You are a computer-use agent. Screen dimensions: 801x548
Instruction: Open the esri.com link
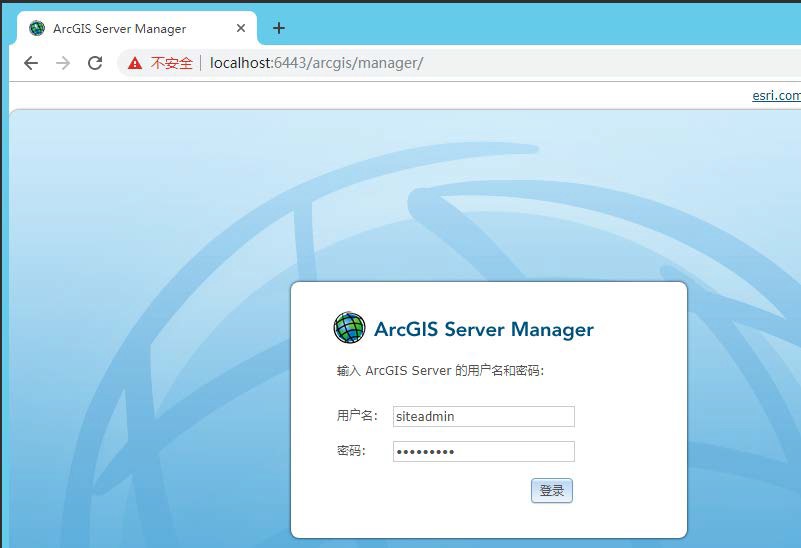tap(776, 96)
